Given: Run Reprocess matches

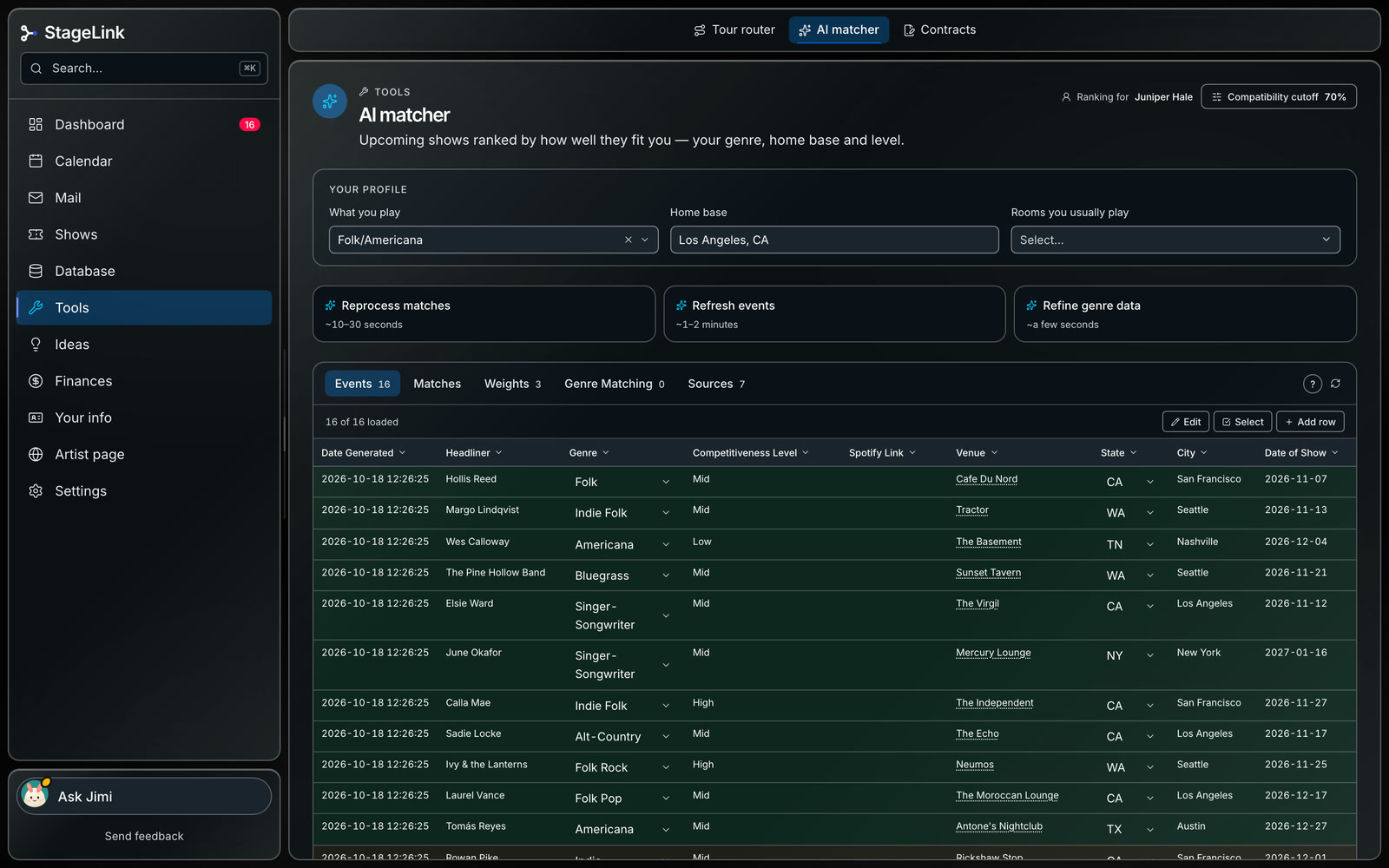Looking at the screenshot, I should [484, 314].
